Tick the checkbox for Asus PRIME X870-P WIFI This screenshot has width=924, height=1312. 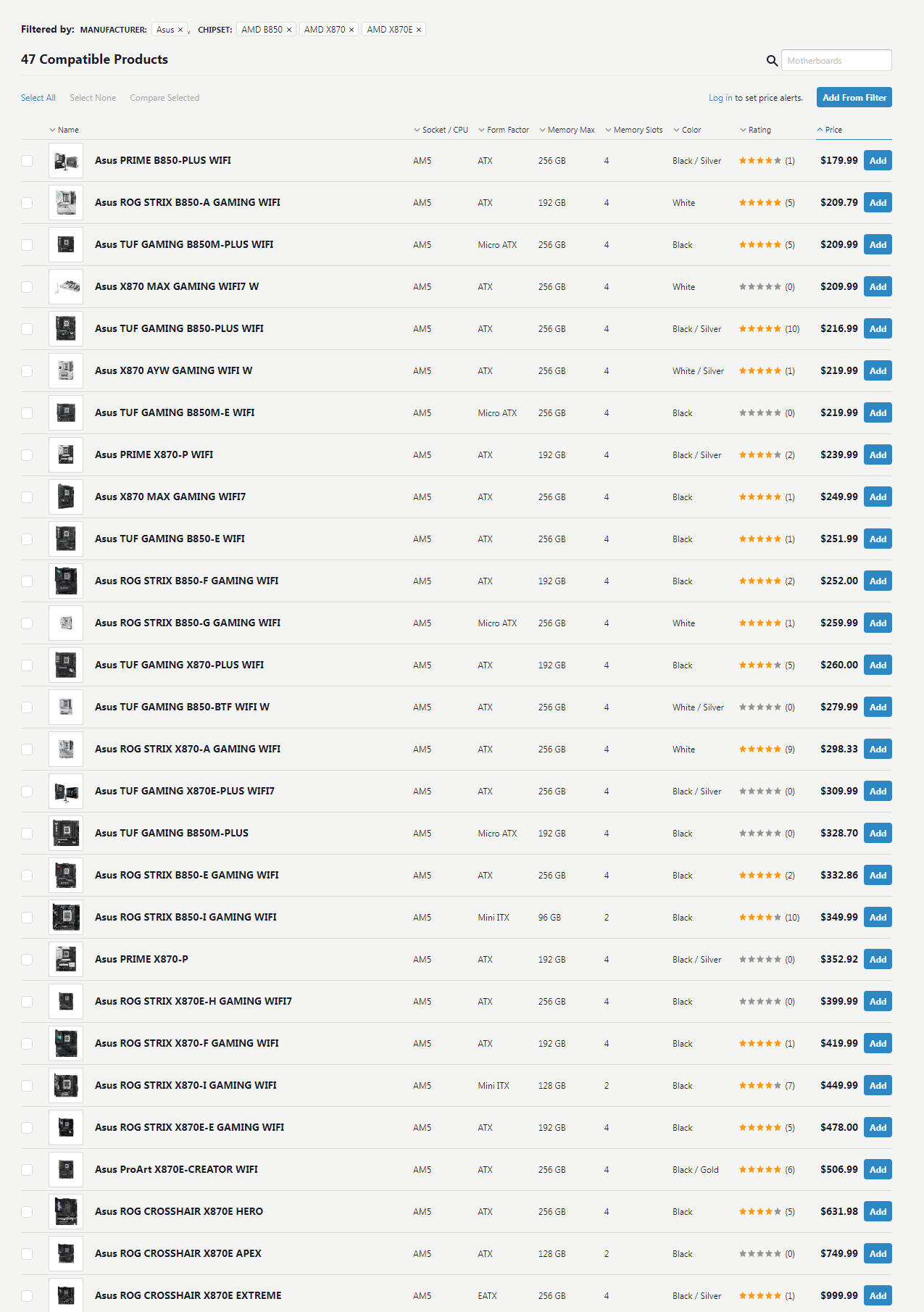pyautogui.click(x=27, y=455)
